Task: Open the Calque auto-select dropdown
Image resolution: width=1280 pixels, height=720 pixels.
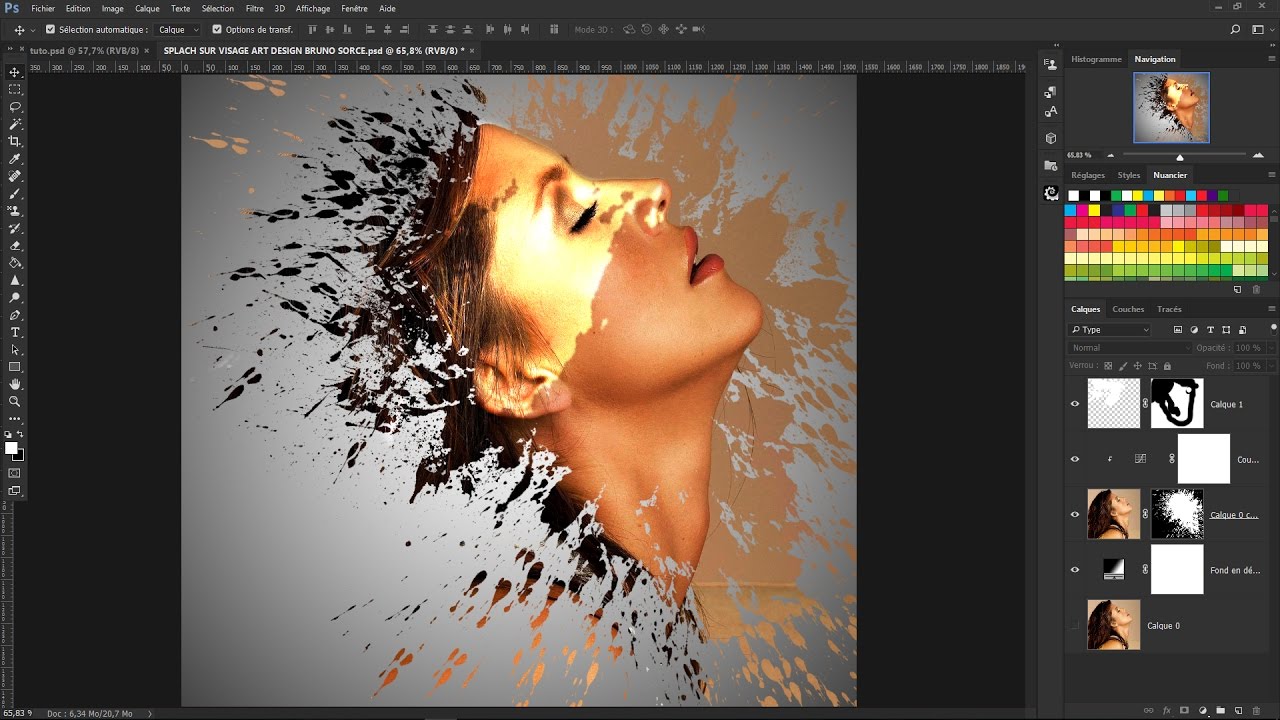Action: [x=178, y=30]
